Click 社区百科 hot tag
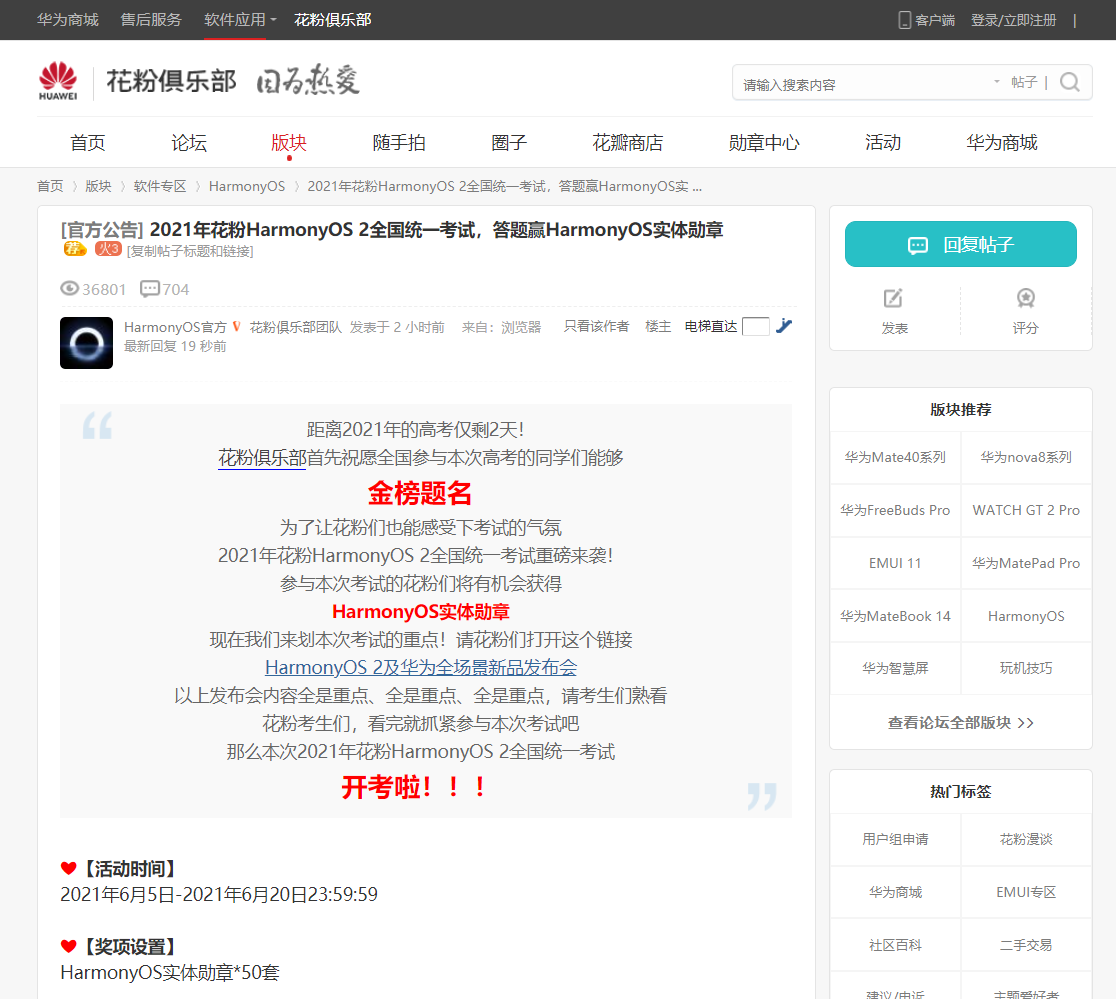Screen dimensions: 1116x999 (895, 945)
